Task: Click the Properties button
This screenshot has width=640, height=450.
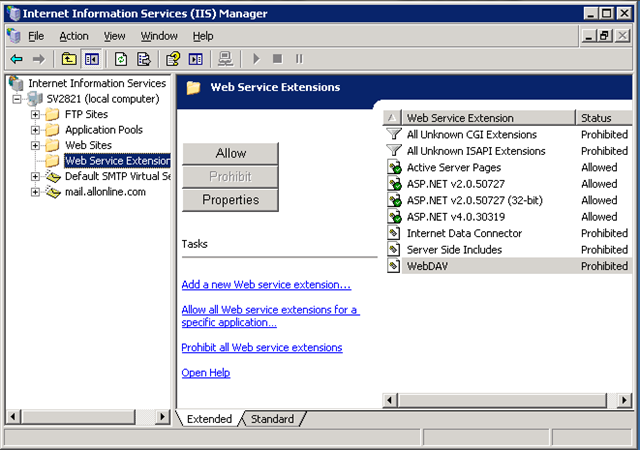Action: pos(230,200)
